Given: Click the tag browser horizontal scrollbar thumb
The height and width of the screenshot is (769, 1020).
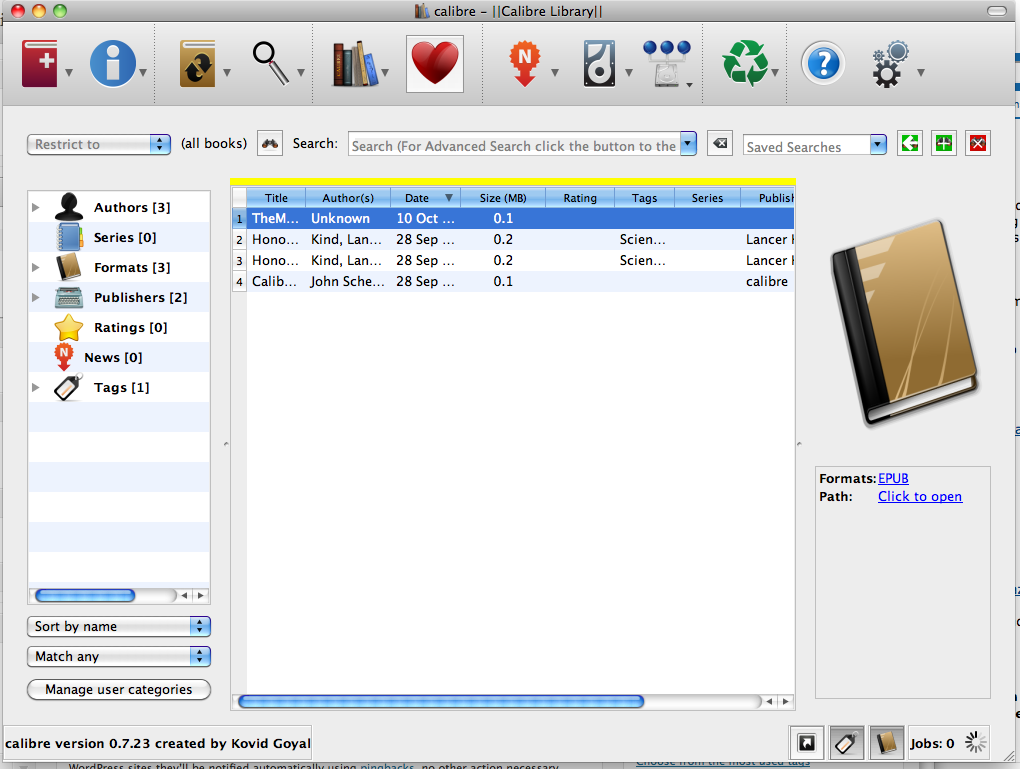Looking at the screenshot, I should tap(85, 595).
